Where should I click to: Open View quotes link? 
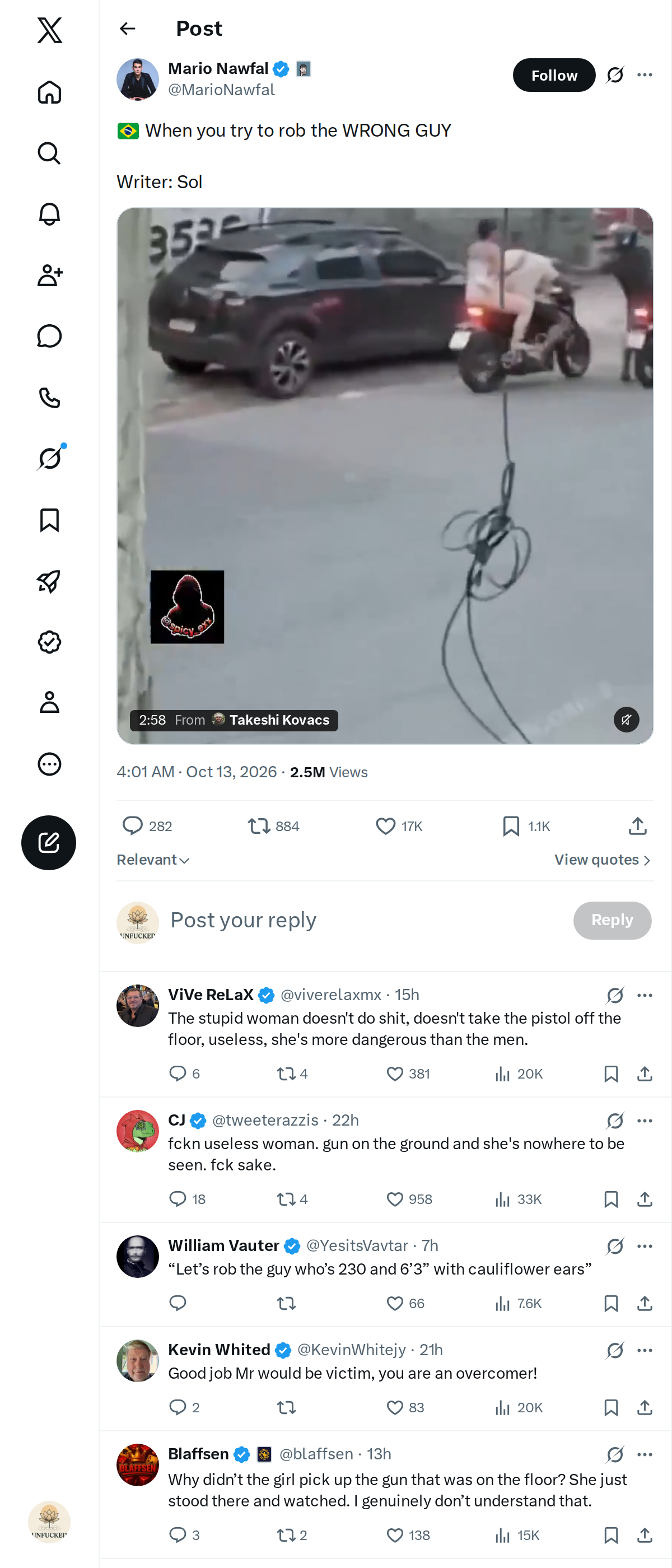603,860
